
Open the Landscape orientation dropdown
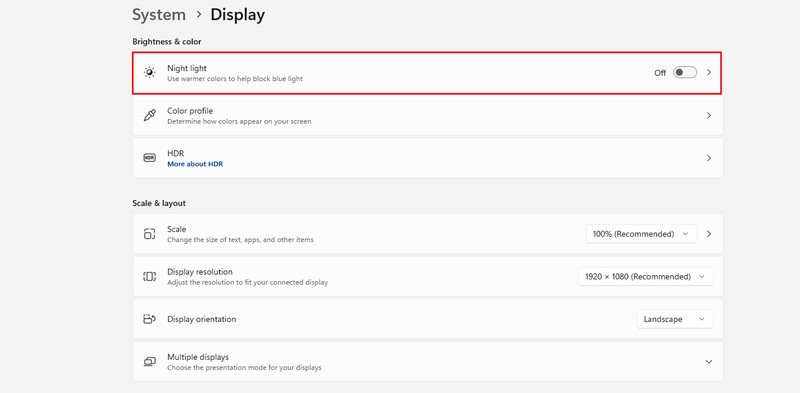pyautogui.click(x=675, y=319)
